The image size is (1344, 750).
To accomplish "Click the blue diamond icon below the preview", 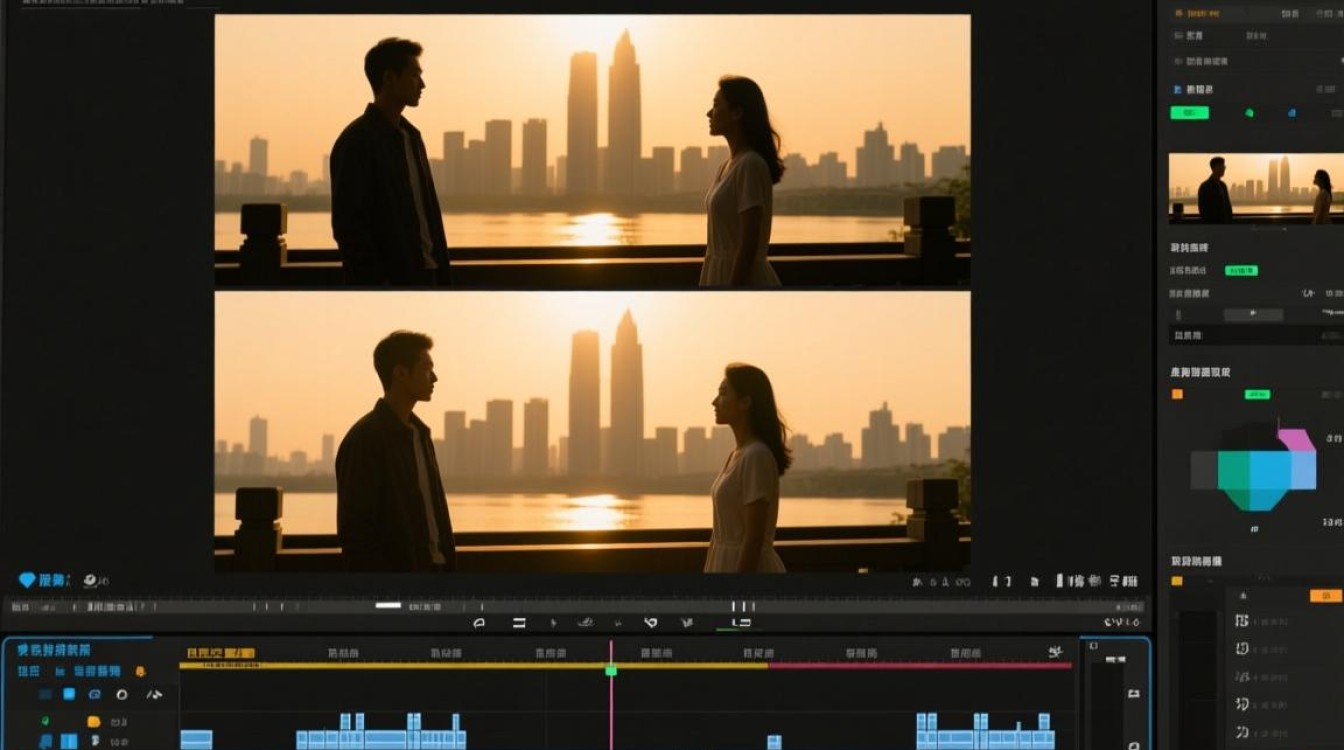I will pos(27,580).
